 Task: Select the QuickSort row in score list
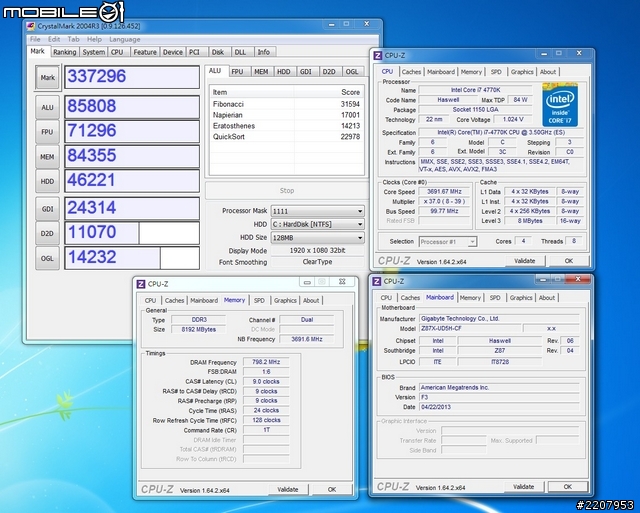(287, 137)
